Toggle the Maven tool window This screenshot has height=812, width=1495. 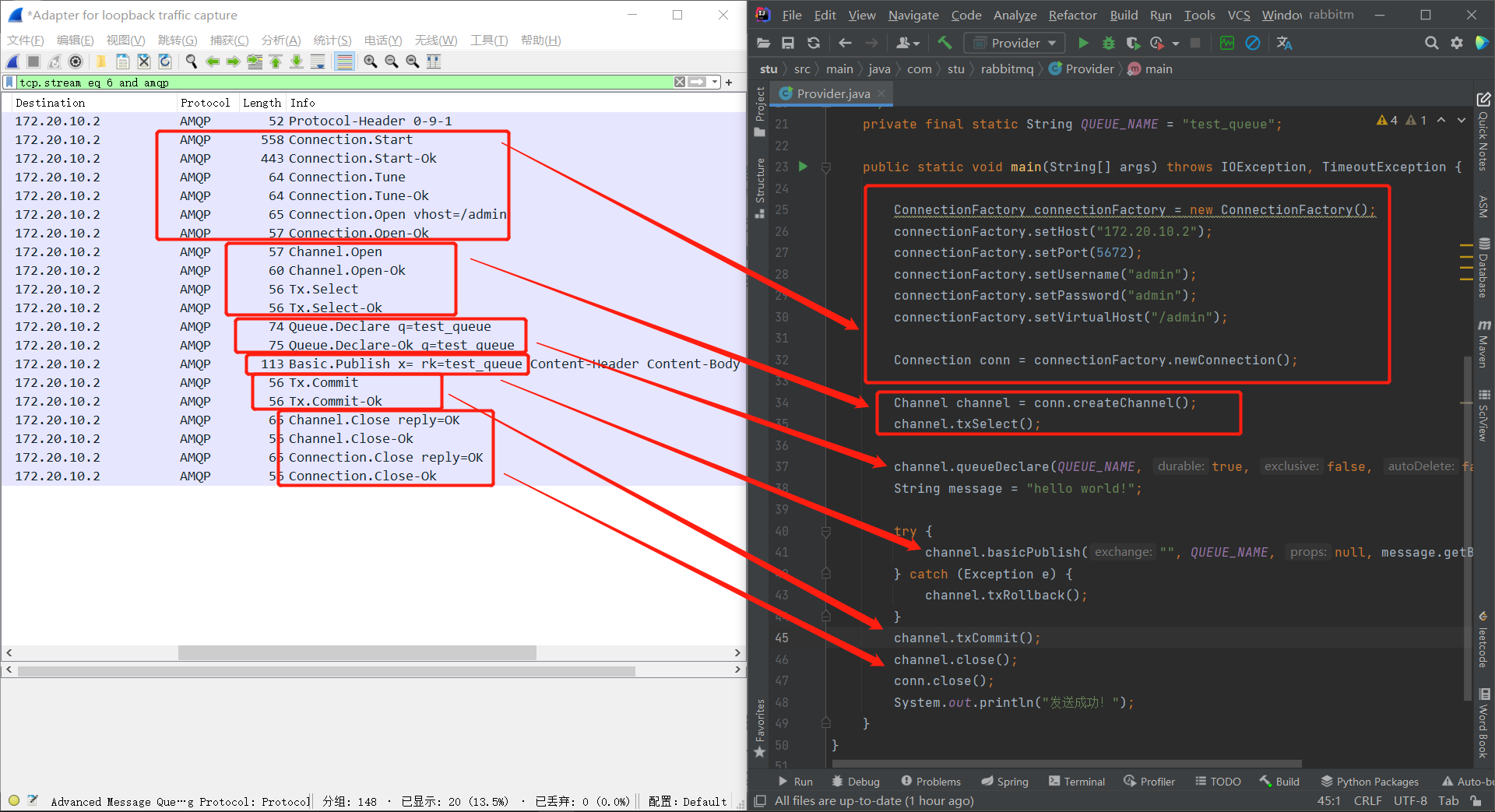[x=1483, y=343]
